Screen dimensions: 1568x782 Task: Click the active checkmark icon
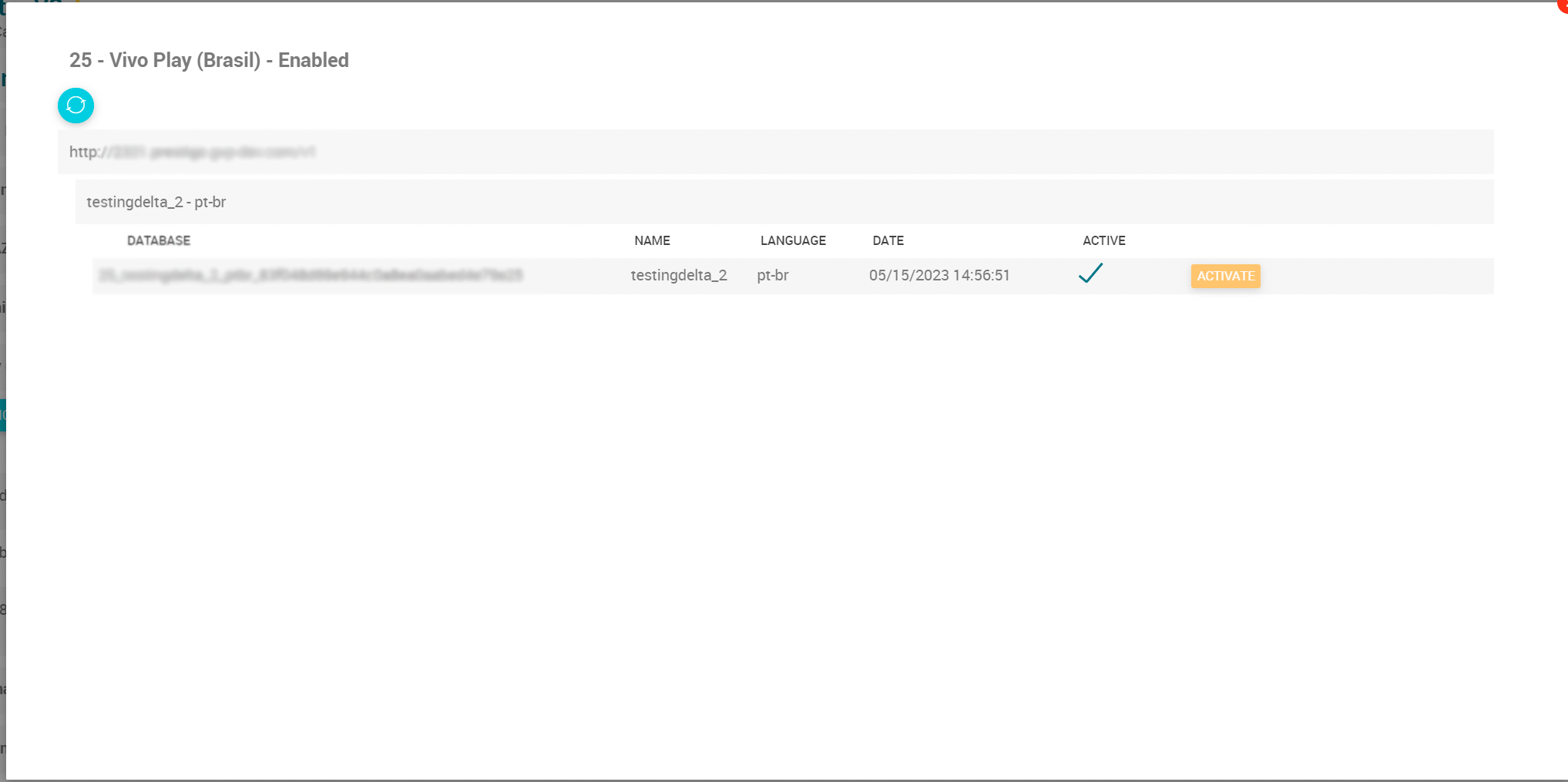coord(1090,274)
